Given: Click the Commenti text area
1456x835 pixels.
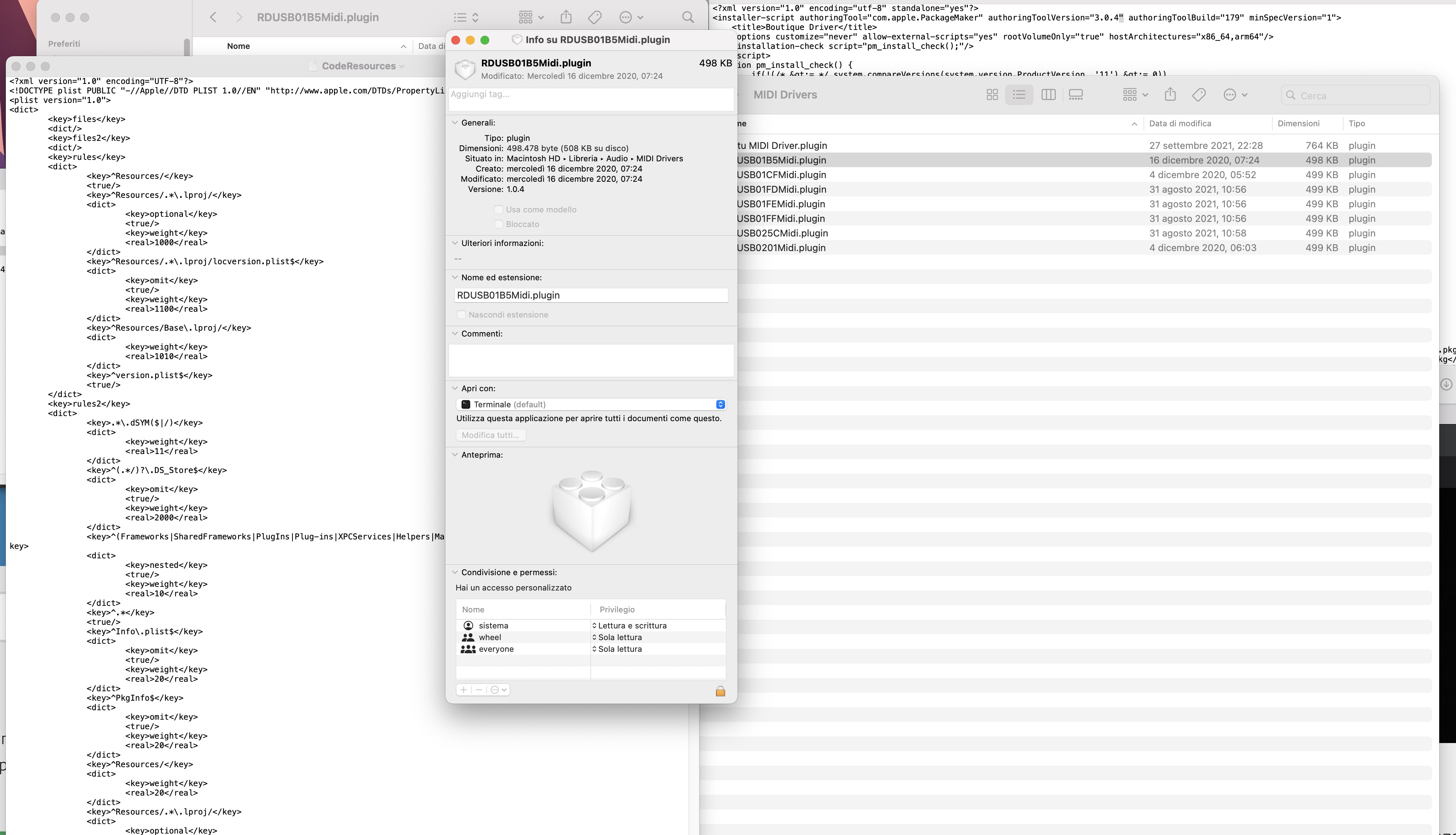Looking at the screenshot, I should [x=591, y=360].
